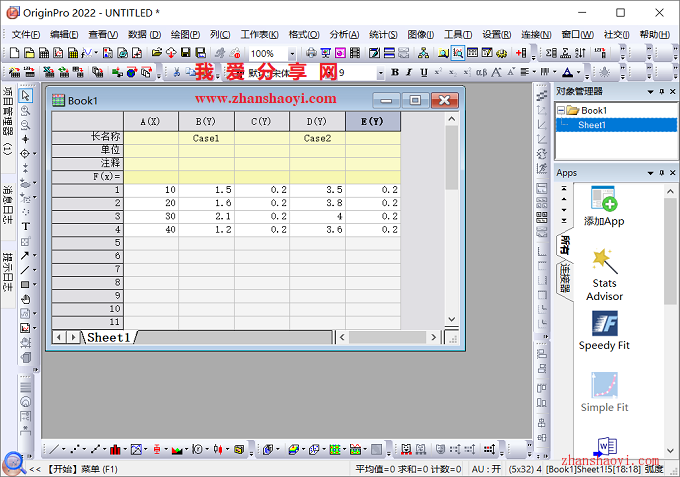680x477 pixels.
Task: Select the Pan hand tool
Action: pos(26,299)
